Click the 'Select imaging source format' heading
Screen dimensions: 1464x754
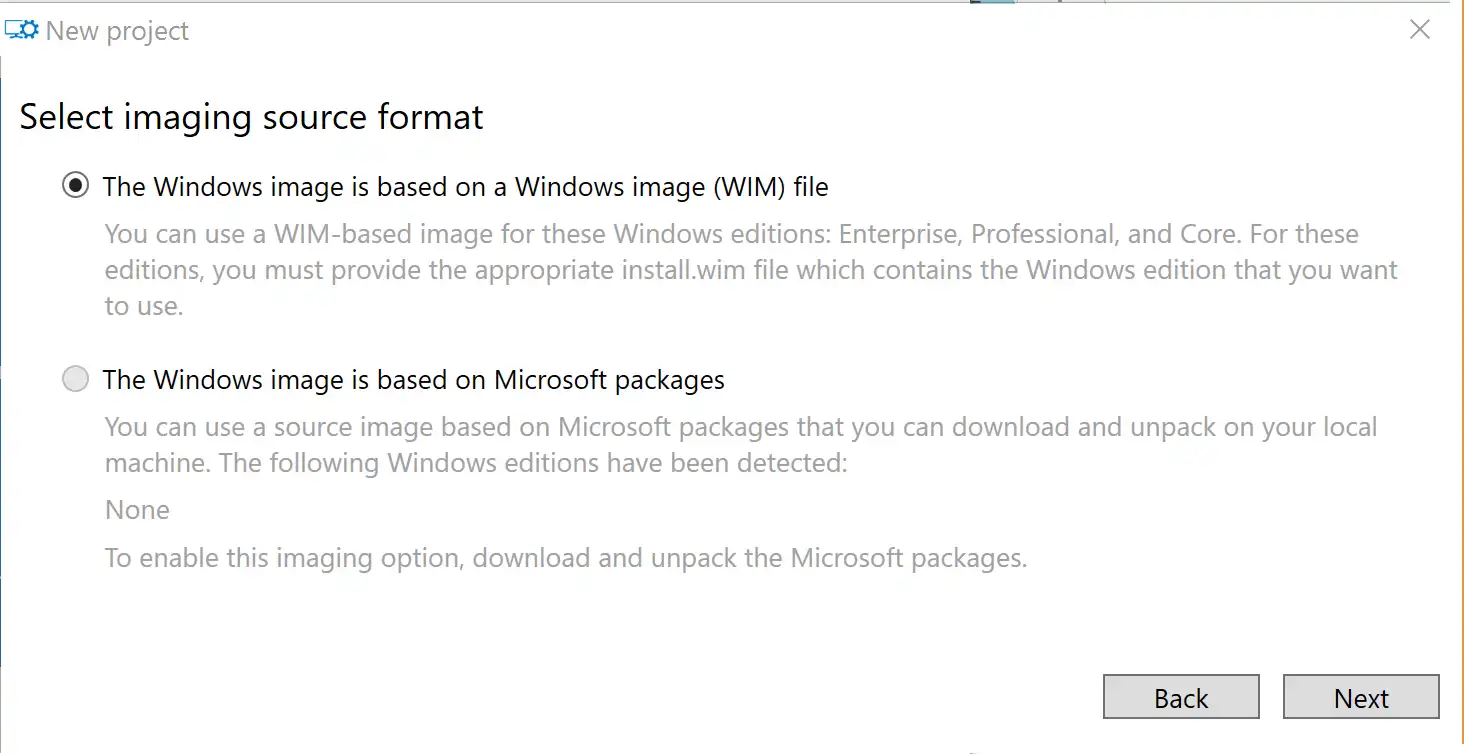click(251, 117)
